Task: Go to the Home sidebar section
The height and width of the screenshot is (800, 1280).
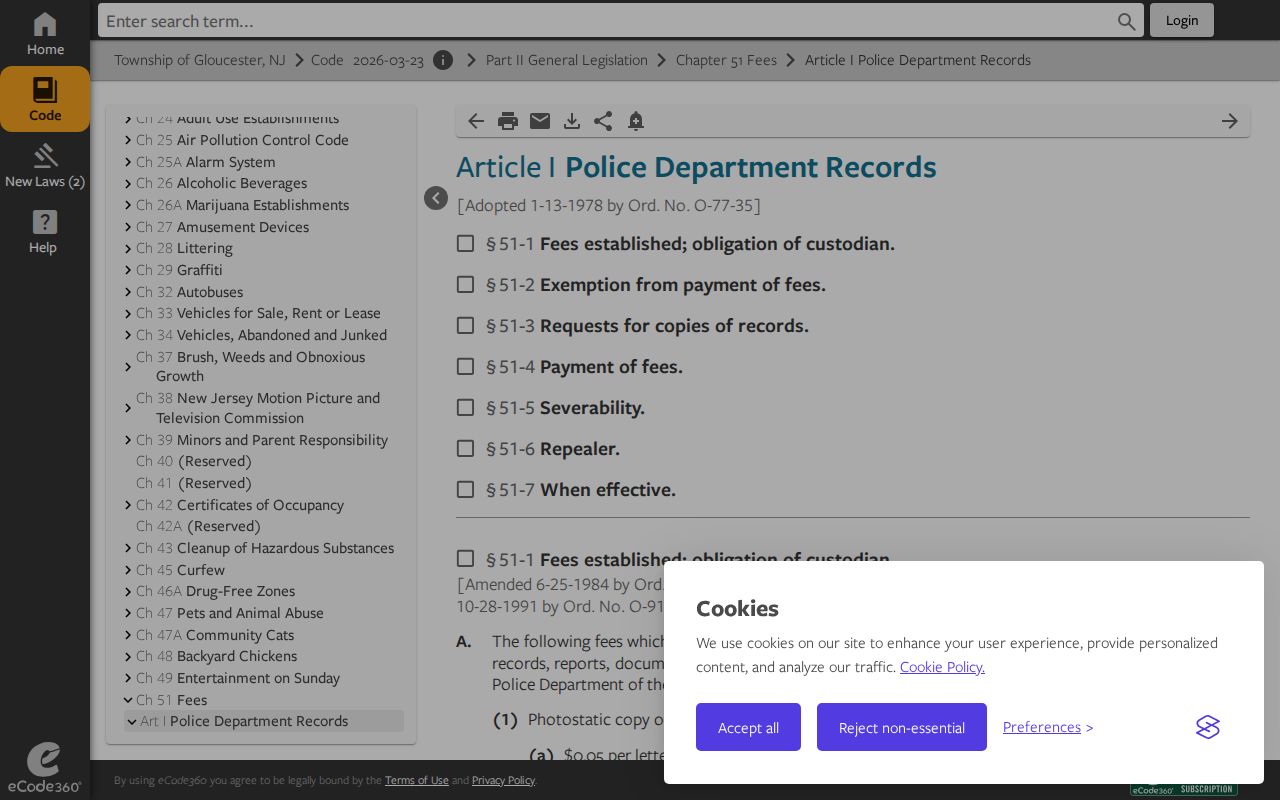Action: point(45,34)
